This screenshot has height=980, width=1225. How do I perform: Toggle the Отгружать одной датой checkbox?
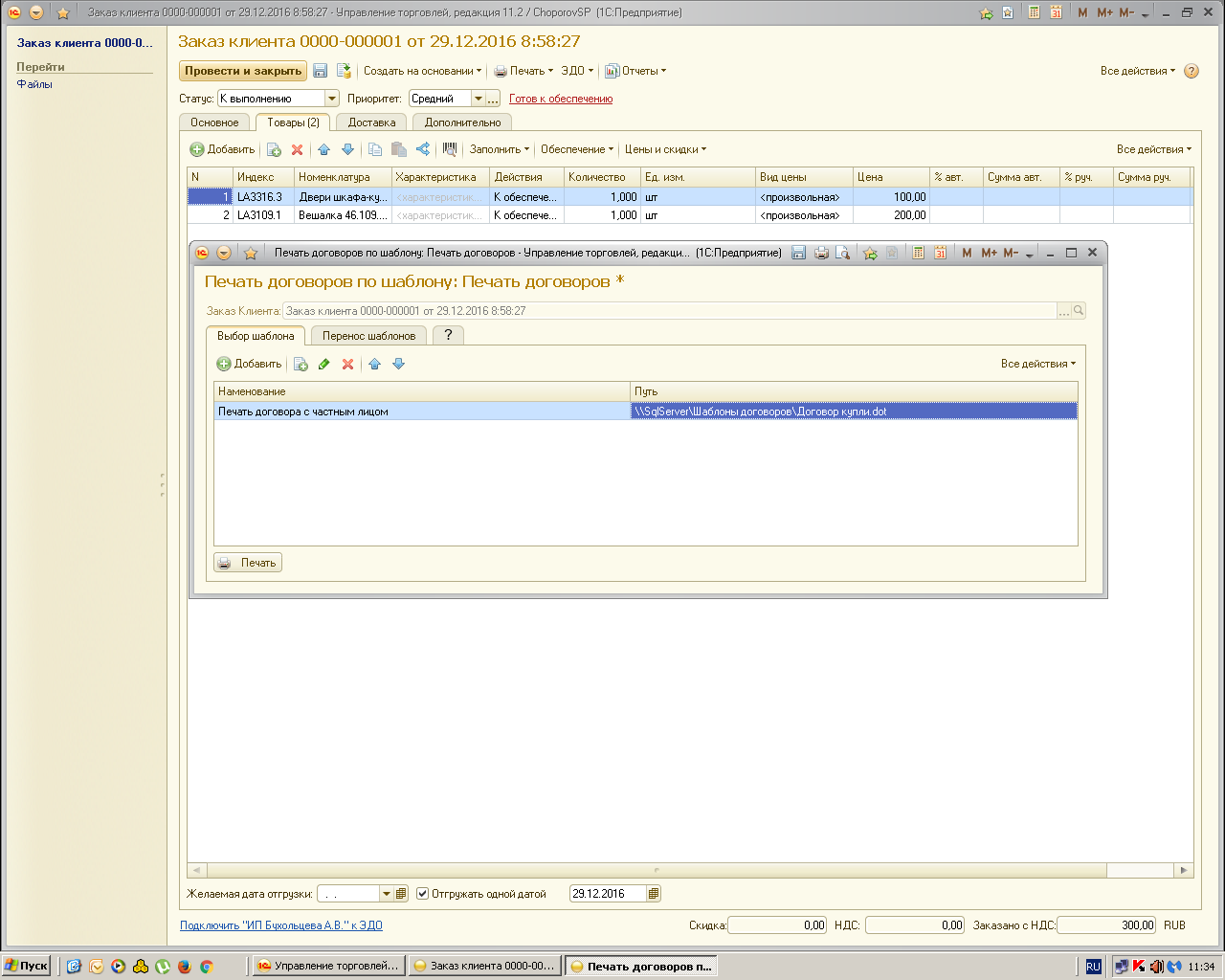[422, 894]
